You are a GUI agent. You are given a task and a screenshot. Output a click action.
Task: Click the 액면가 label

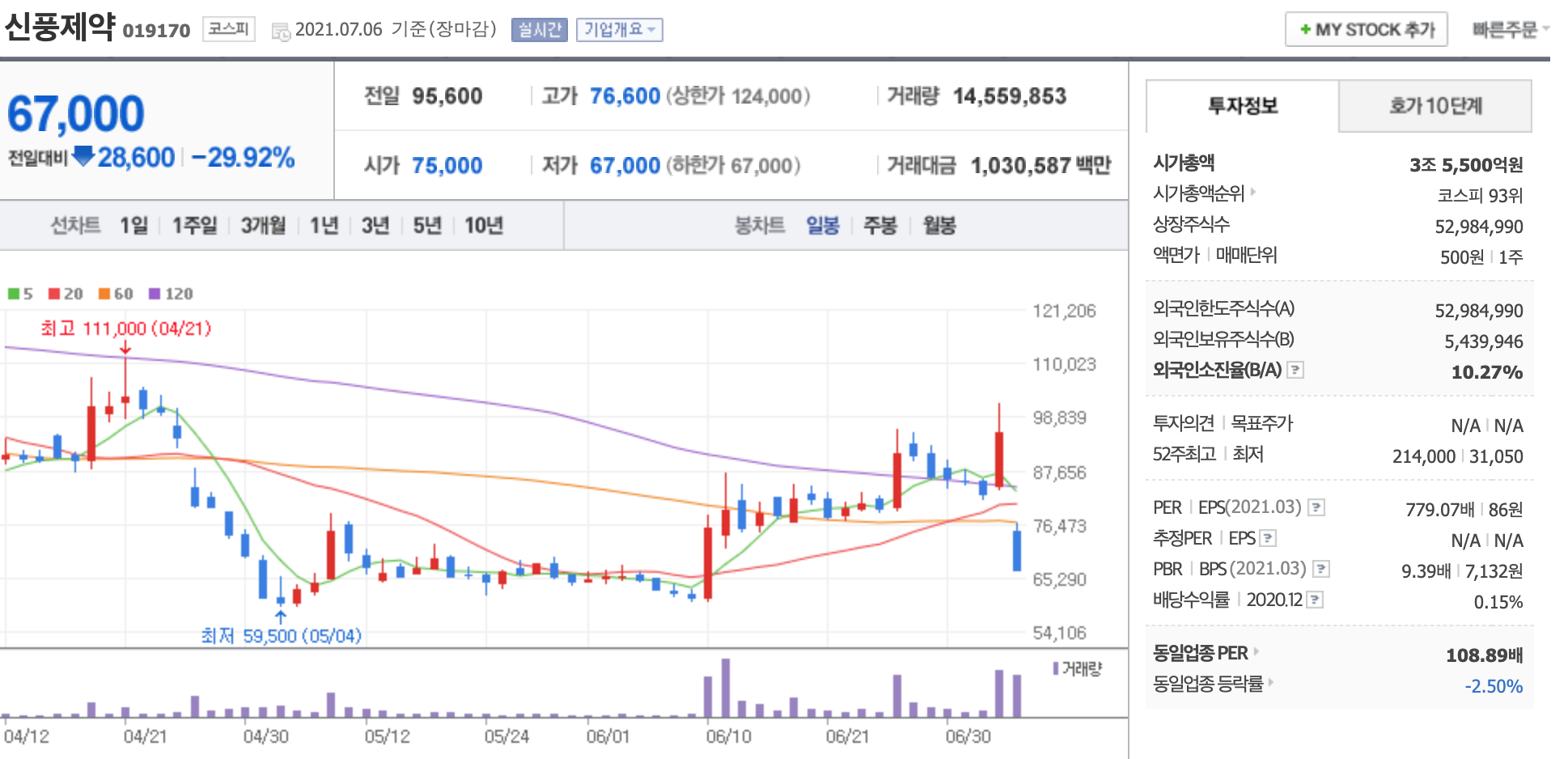(x=1176, y=255)
